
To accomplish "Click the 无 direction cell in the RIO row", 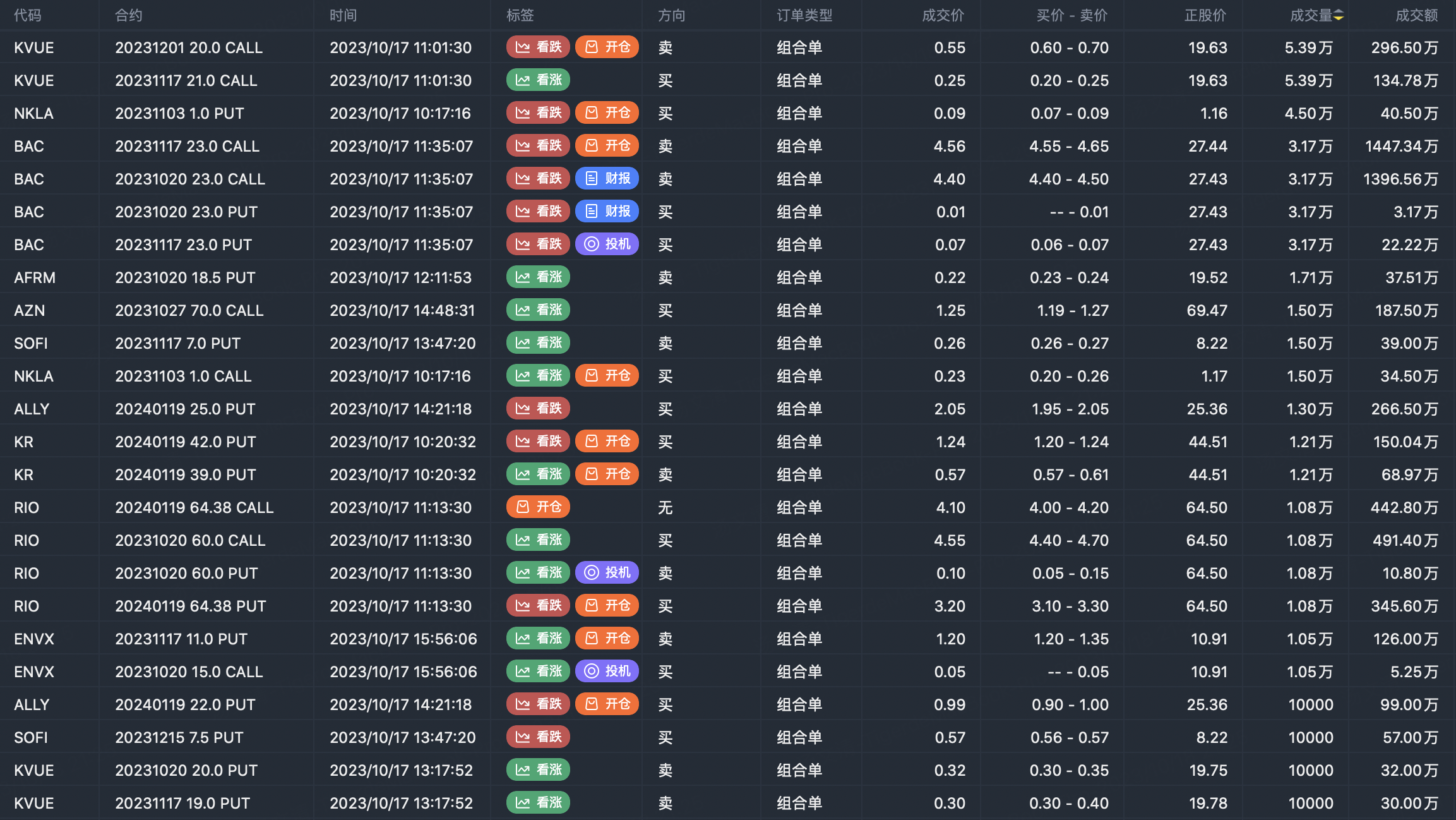I will coord(665,507).
